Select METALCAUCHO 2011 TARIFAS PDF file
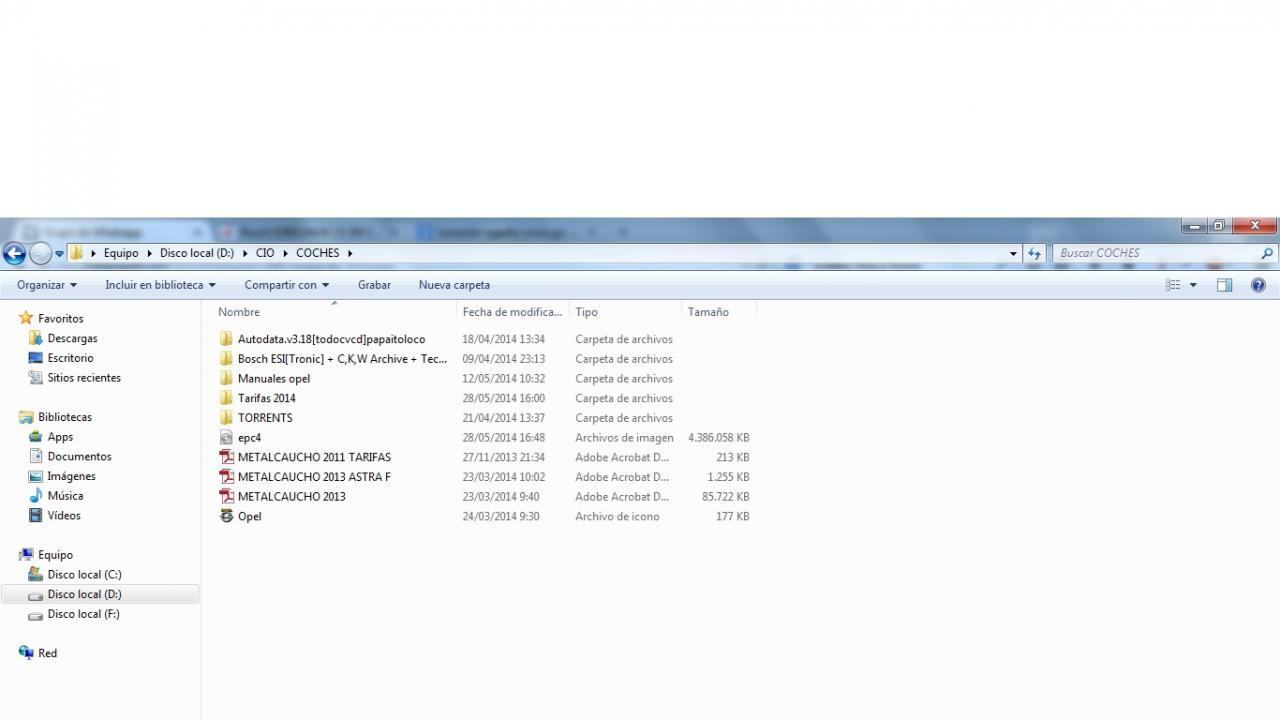The height and width of the screenshot is (720, 1280). [x=313, y=457]
